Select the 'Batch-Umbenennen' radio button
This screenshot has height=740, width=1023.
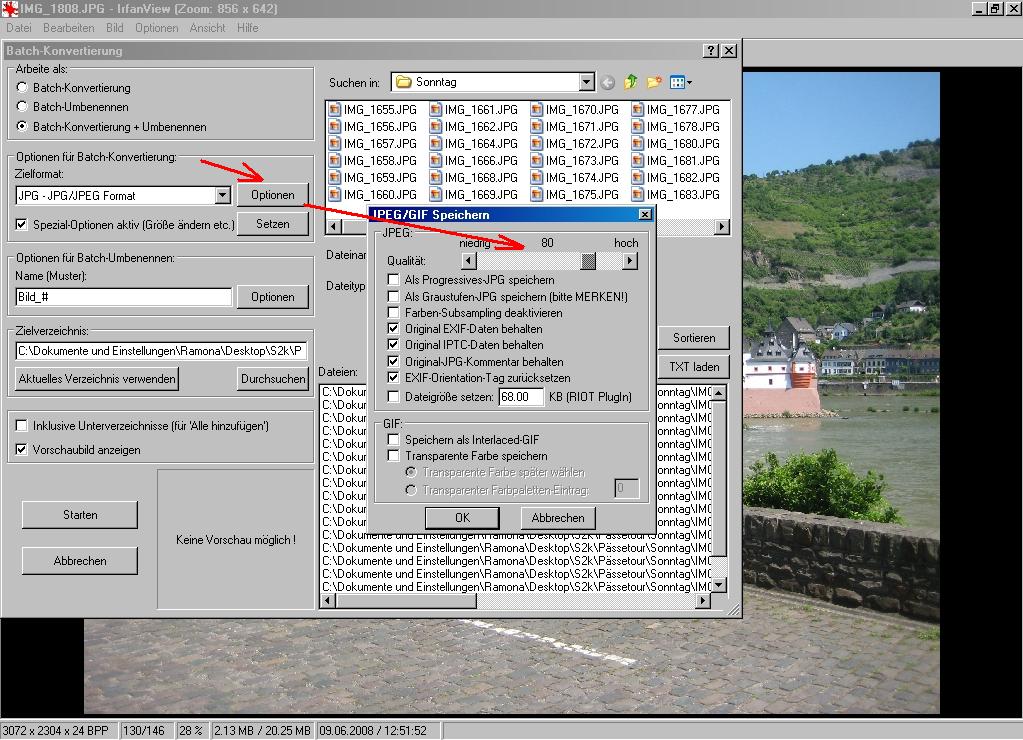[22, 107]
